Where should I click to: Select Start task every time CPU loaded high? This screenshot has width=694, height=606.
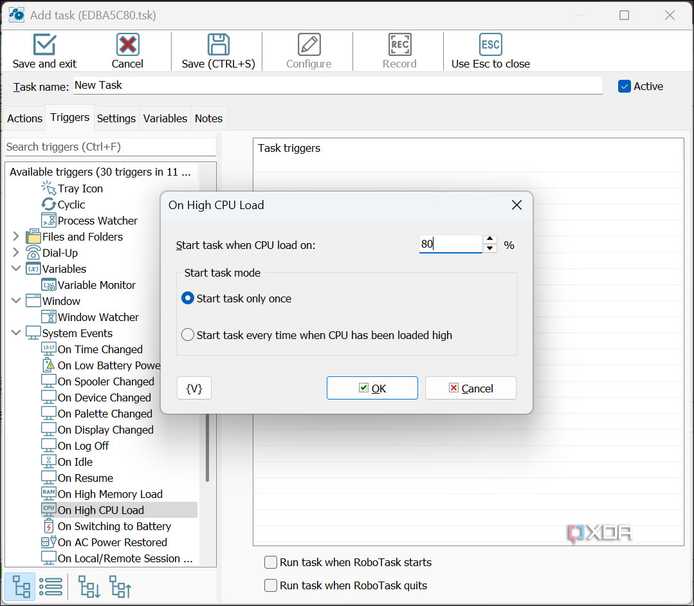(188, 335)
